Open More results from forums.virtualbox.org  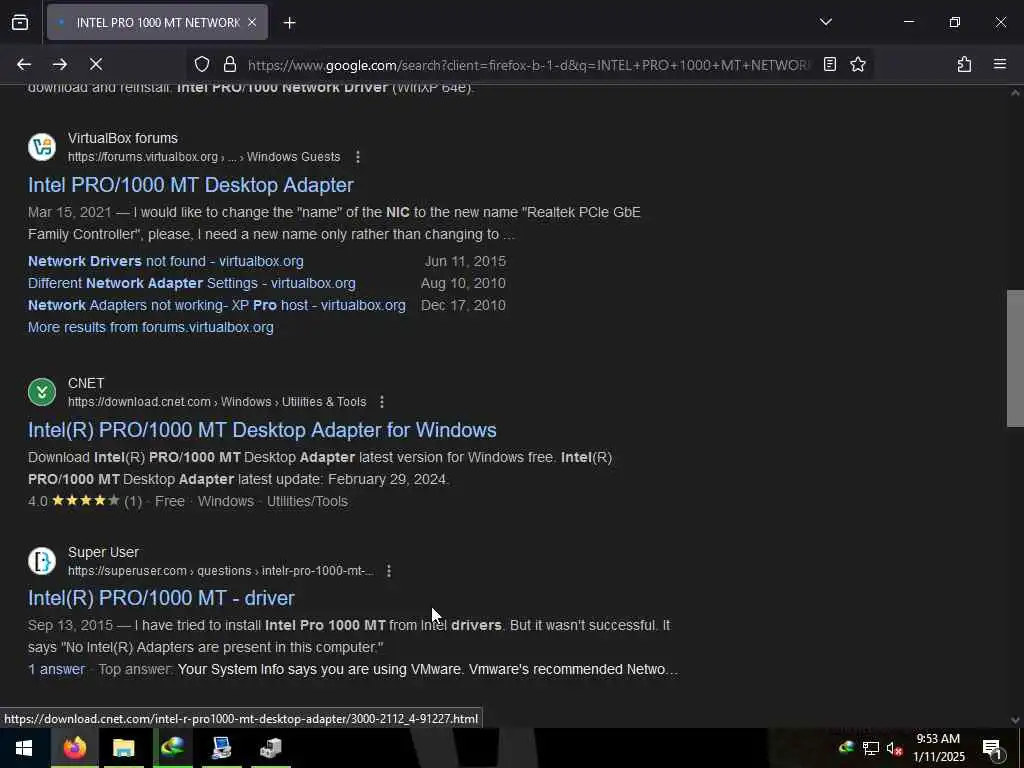pyautogui.click(x=151, y=327)
